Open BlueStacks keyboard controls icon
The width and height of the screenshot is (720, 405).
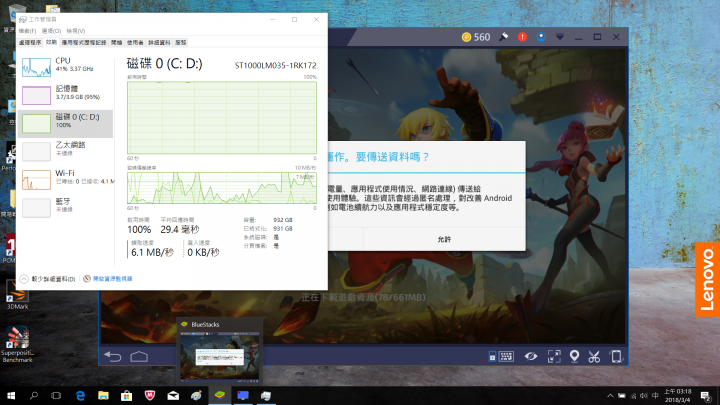click(x=506, y=356)
